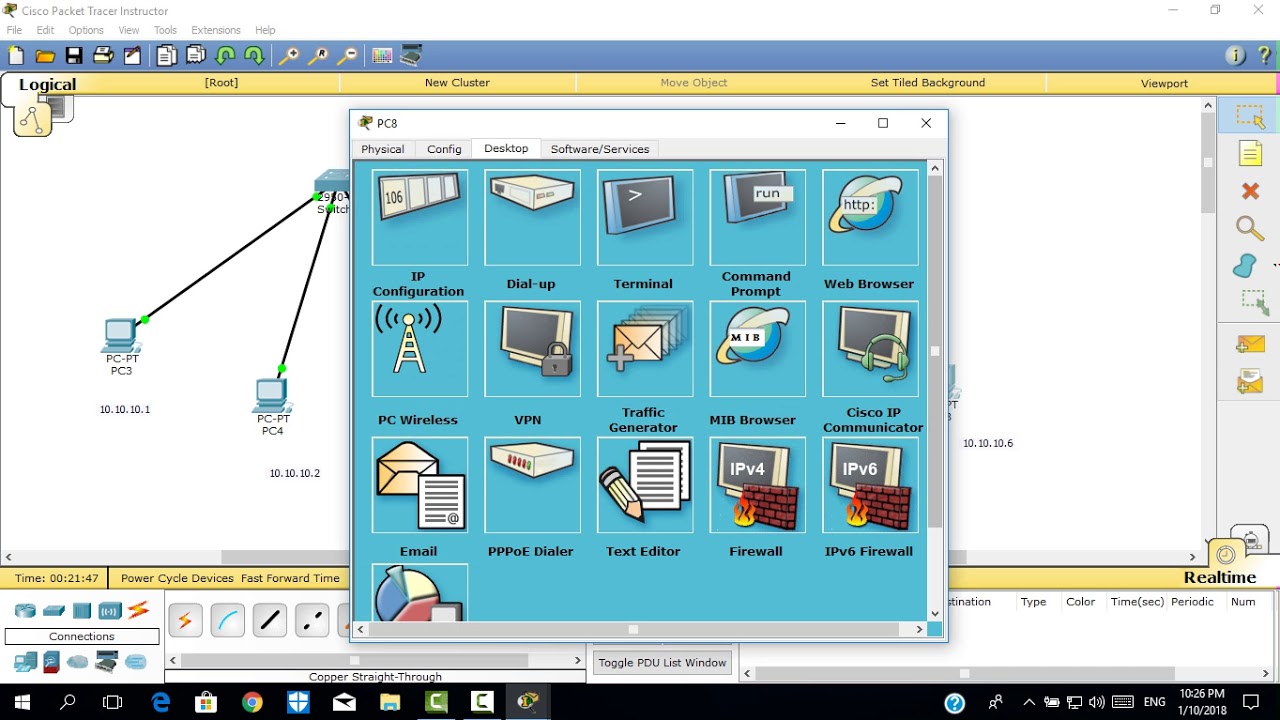Open the Options menu
The width and height of the screenshot is (1280, 720).
pos(86,30)
